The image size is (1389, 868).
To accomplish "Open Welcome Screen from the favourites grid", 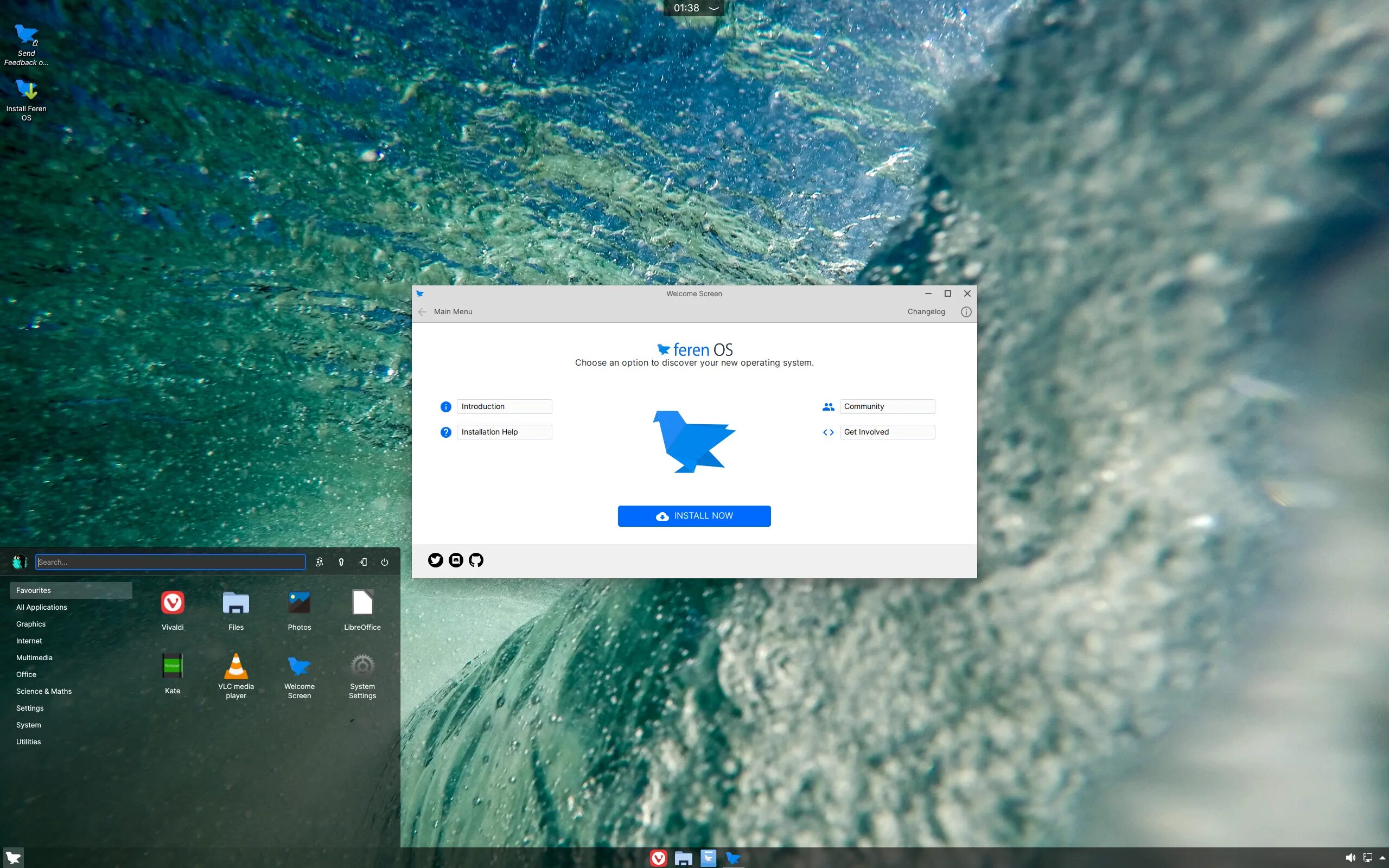I will (x=299, y=666).
